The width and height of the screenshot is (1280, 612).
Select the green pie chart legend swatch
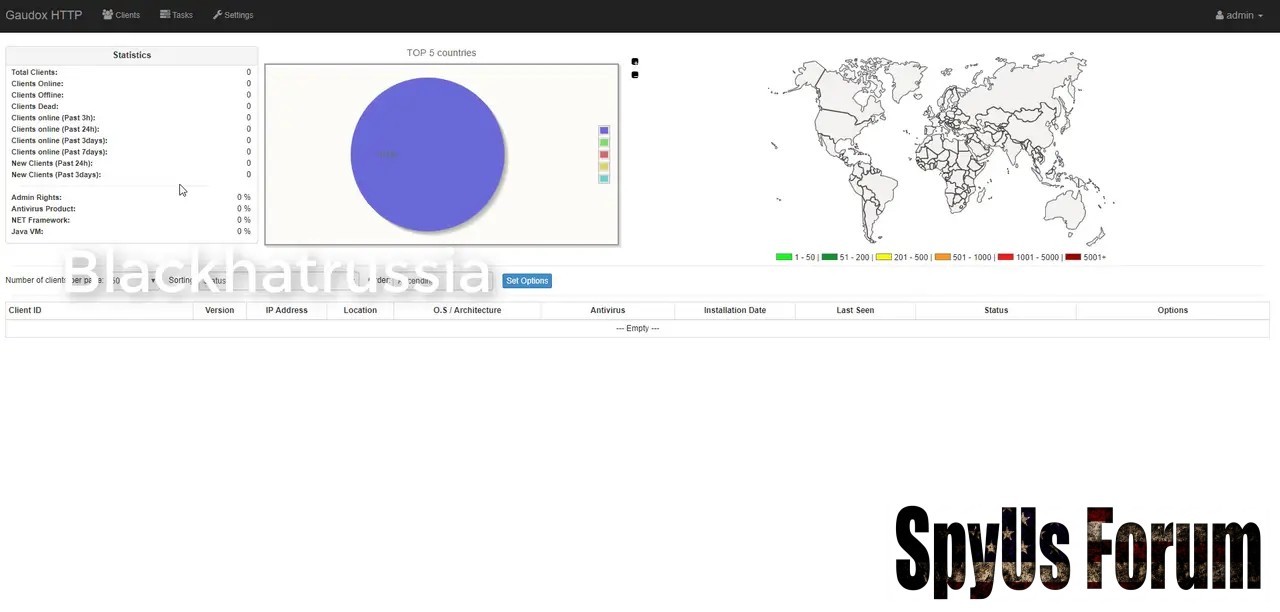point(603,143)
